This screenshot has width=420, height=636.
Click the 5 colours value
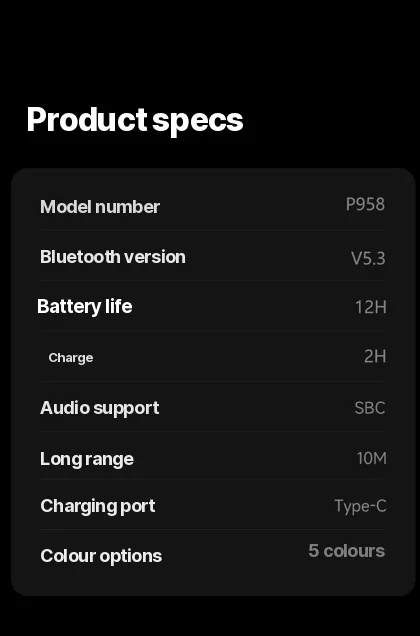click(347, 551)
